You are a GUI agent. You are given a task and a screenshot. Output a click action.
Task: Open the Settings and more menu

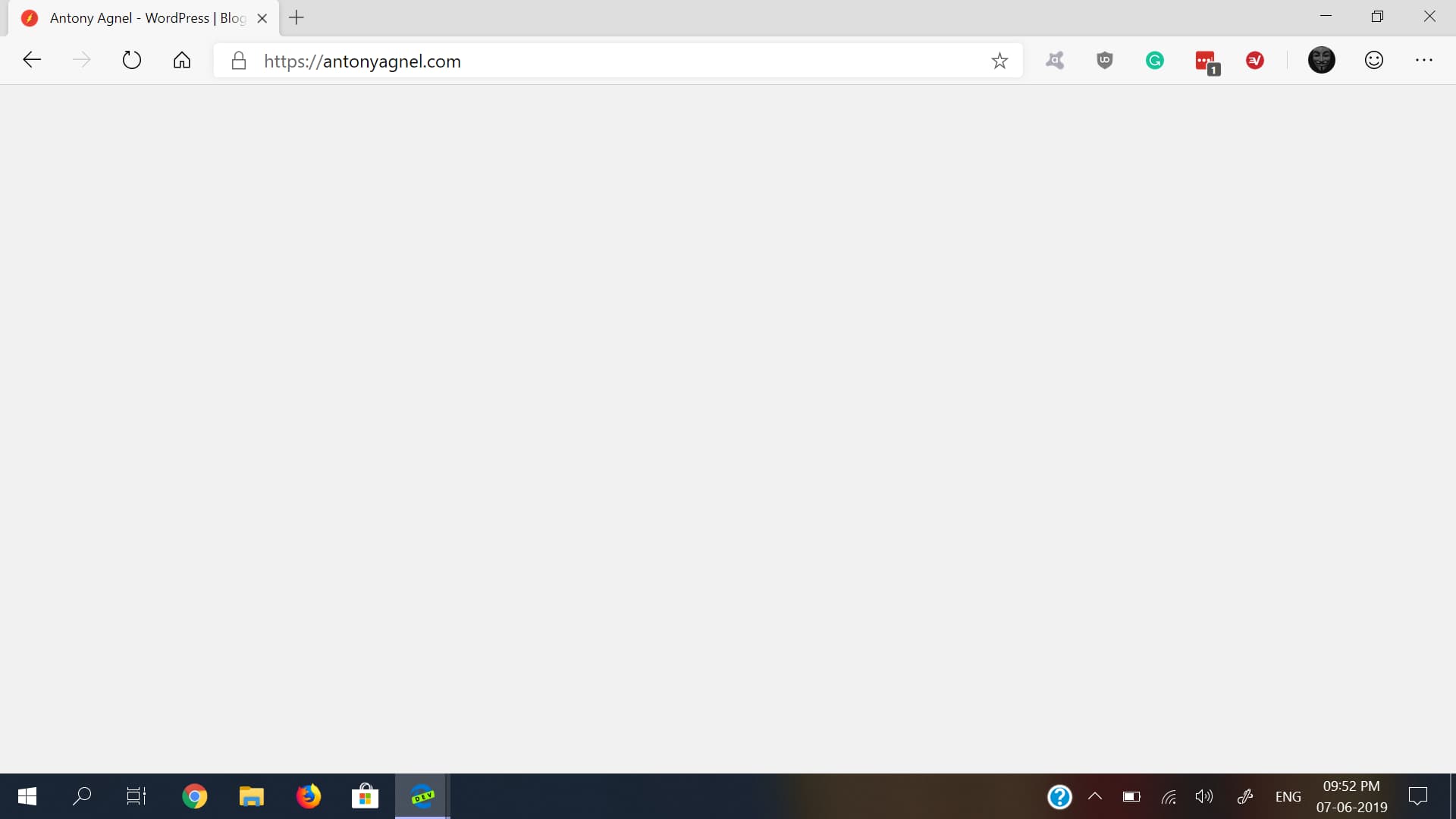(1426, 61)
